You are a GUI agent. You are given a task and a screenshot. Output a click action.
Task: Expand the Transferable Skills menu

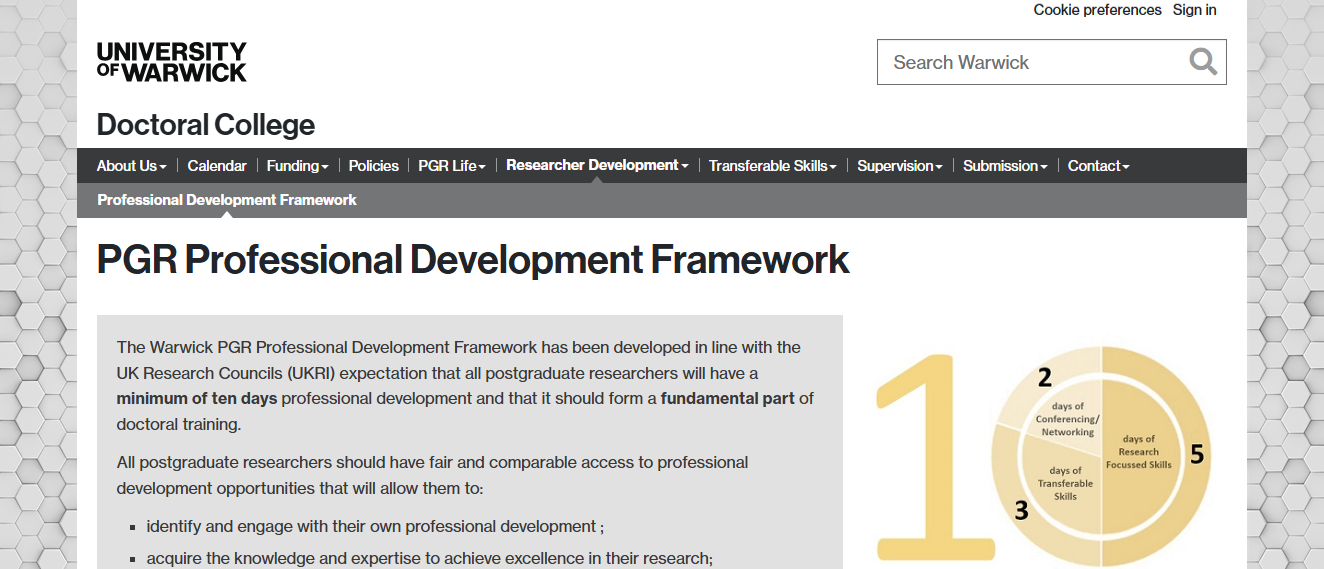click(772, 166)
